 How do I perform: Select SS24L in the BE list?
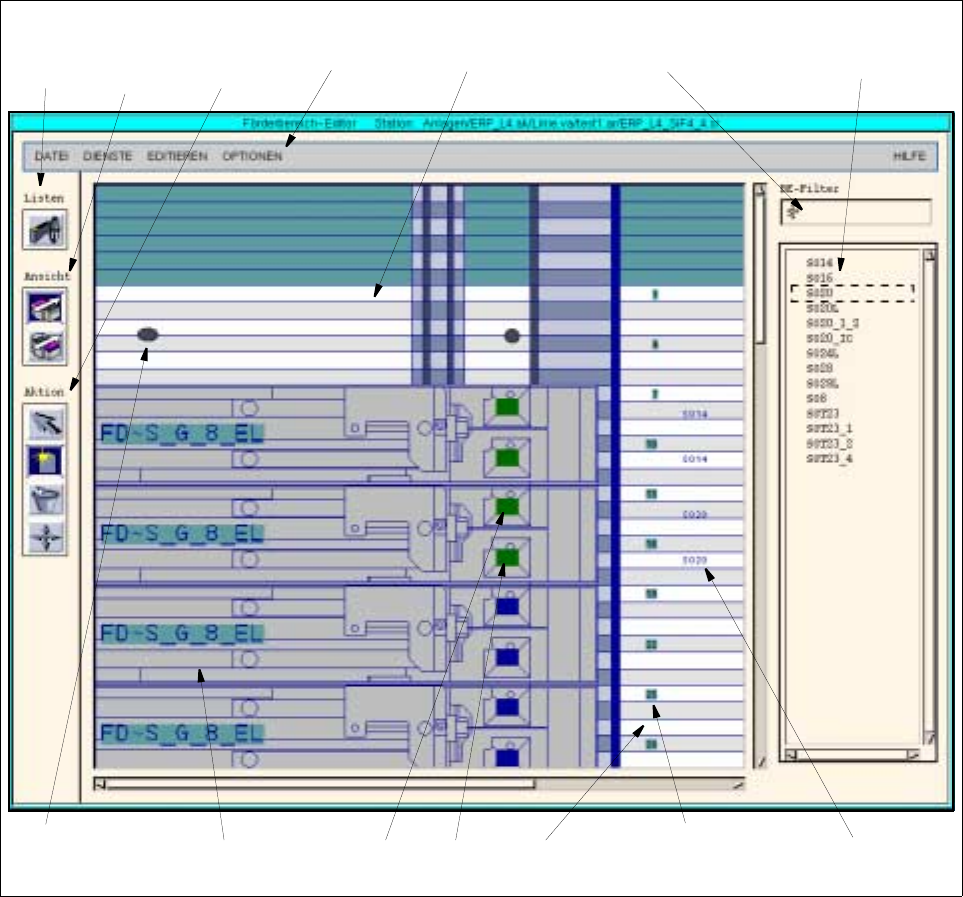(x=822, y=353)
